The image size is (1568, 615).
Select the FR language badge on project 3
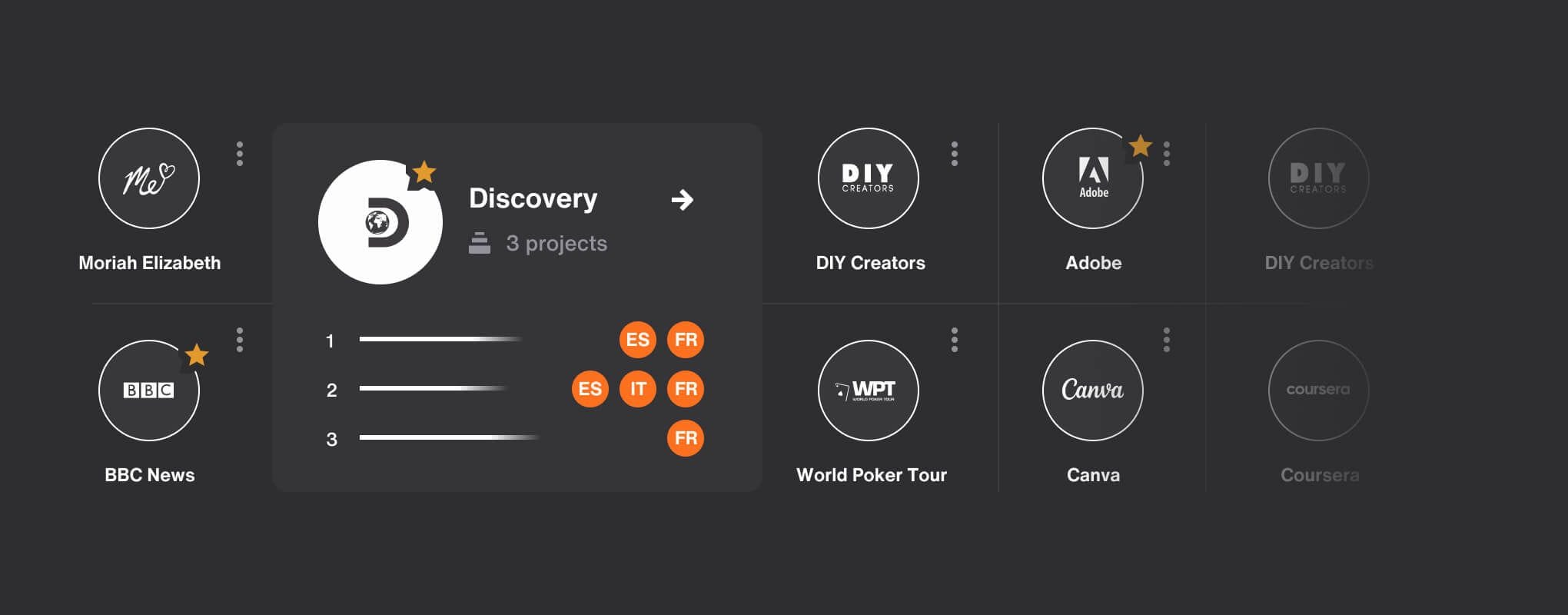point(686,438)
